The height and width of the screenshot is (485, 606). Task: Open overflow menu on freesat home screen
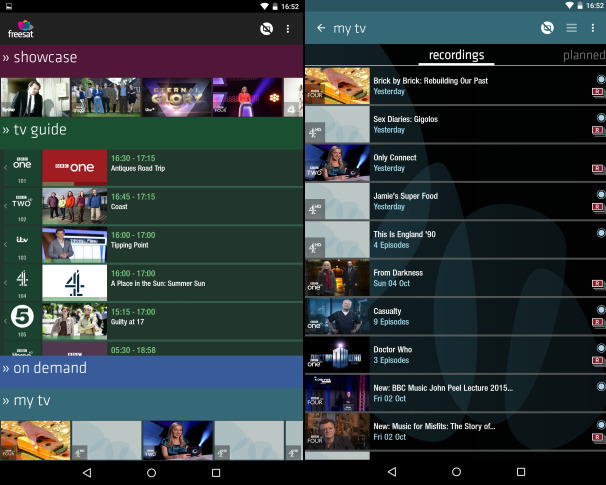point(288,29)
